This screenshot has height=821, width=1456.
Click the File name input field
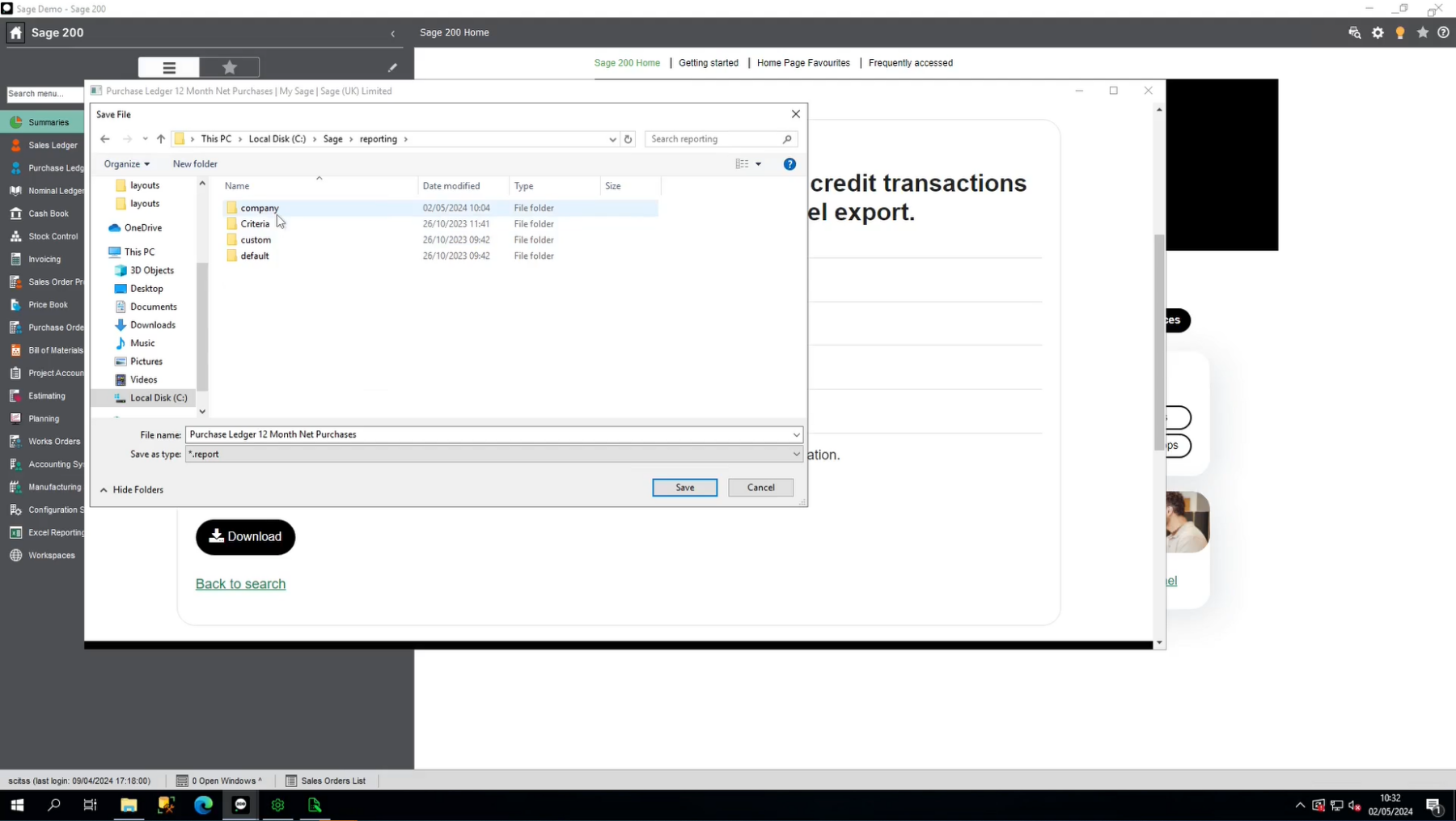coord(485,434)
